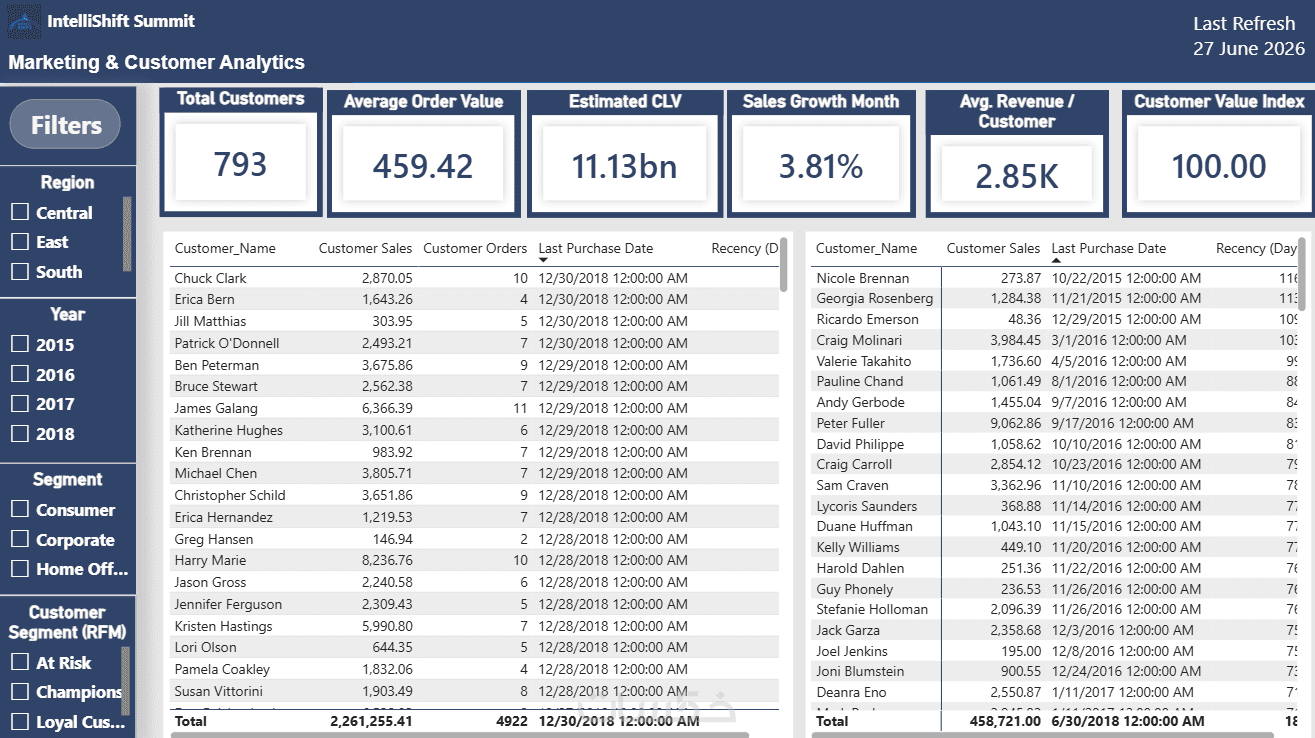Click the left table vertical scrollbar
Screen dimensions: 1315x738
tap(784, 263)
